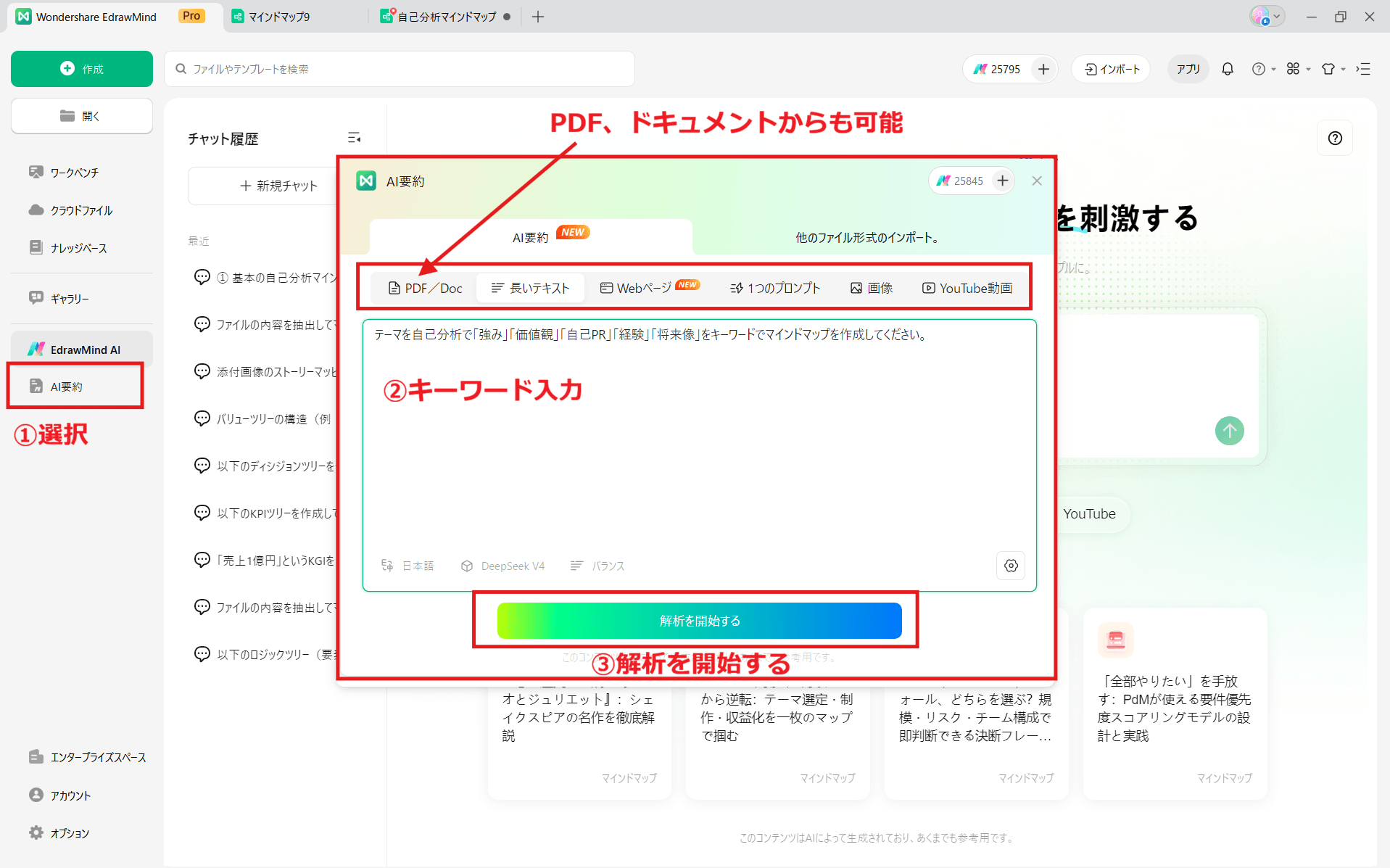The height and width of the screenshot is (868, 1390).
Task: Select the AI要約 tab in dialog
Action: tap(531, 237)
